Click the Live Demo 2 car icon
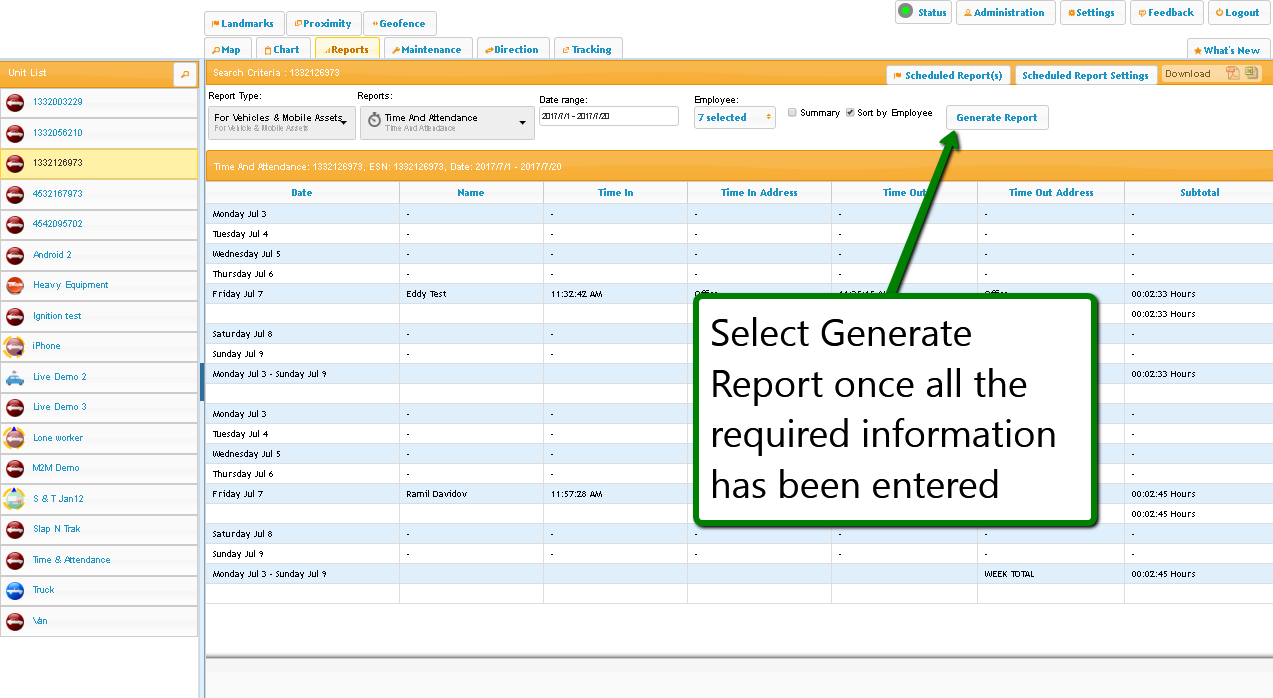Image resolution: width=1273 pixels, height=698 pixels. 15,377
